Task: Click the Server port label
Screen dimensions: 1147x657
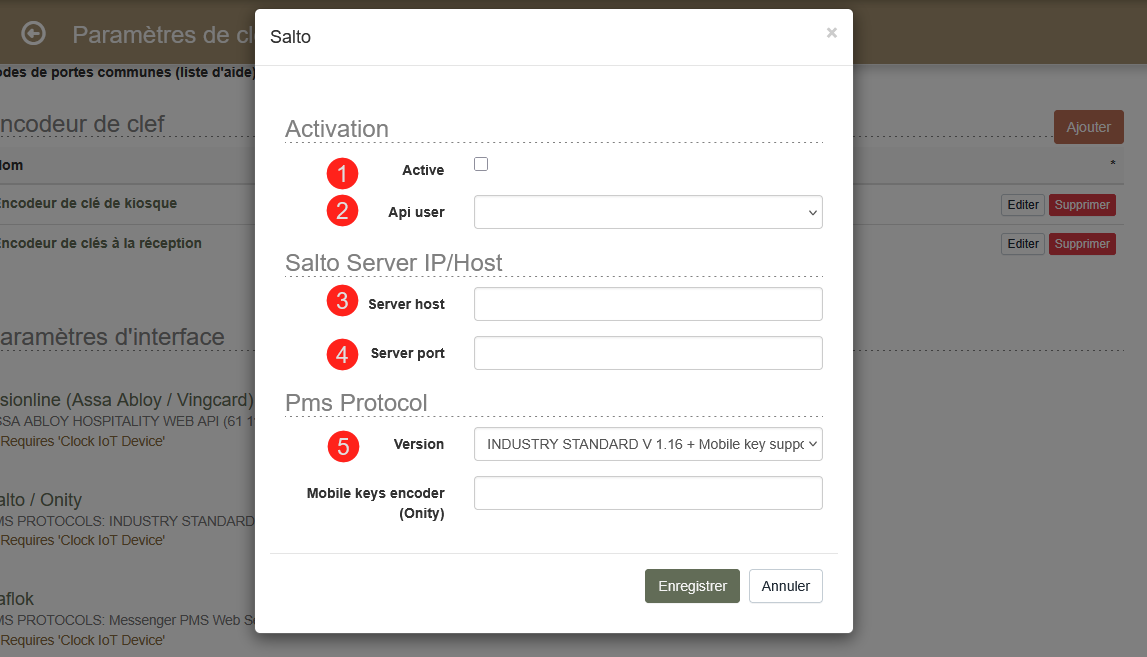Action: tap(407, 353)
